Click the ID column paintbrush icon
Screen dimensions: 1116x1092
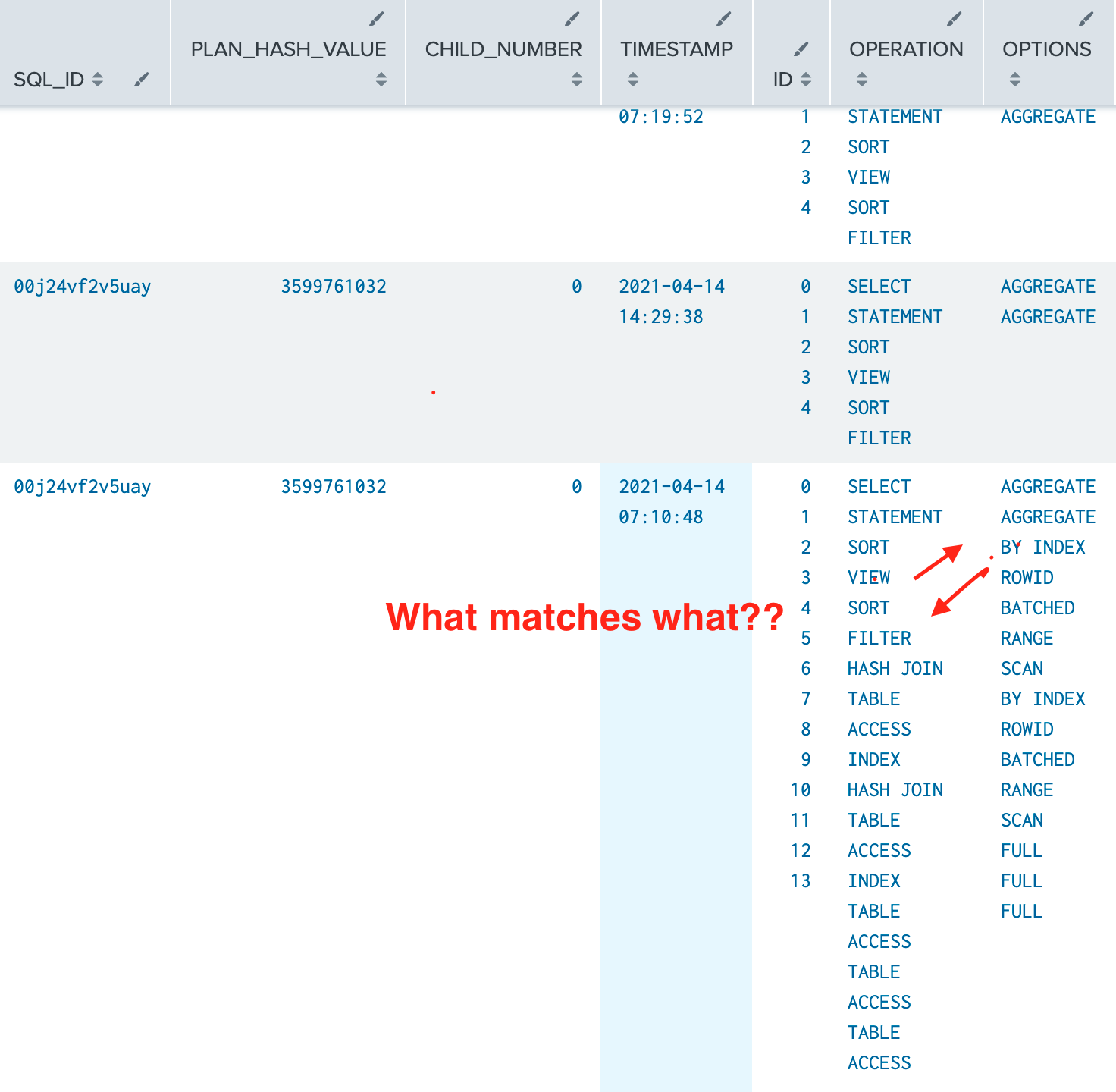pos(801,50)
